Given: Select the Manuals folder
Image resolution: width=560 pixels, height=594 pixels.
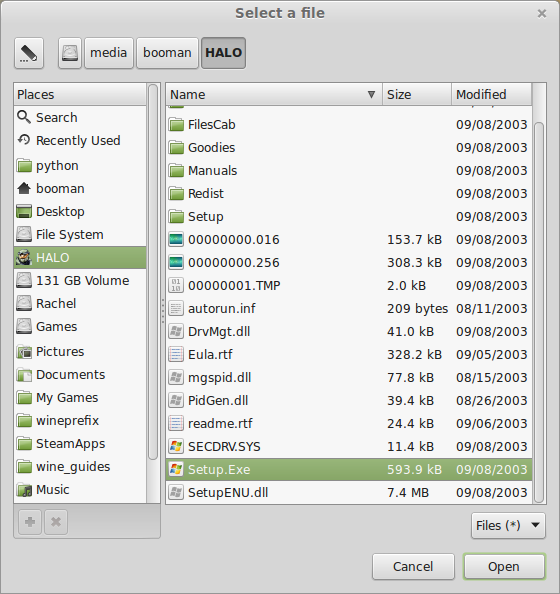Looking at the screenshot, I should tap(349, 170).
